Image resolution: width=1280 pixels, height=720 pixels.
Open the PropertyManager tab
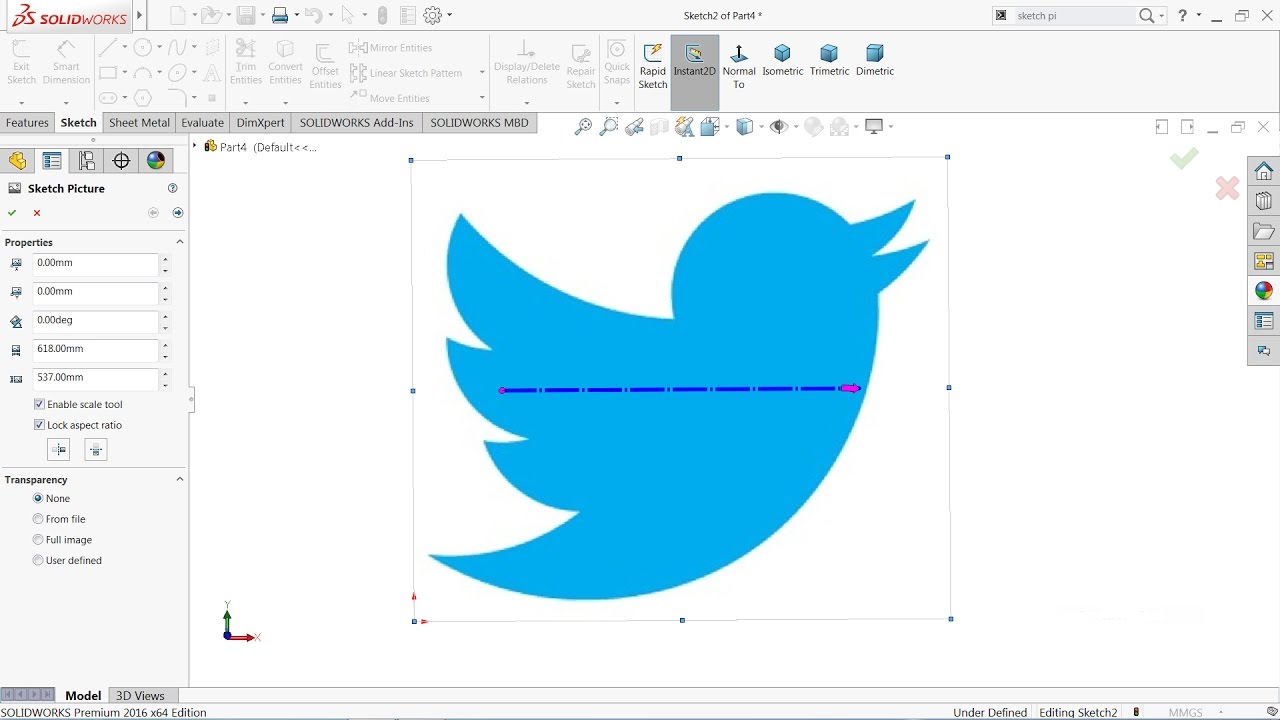pos(52,161)
